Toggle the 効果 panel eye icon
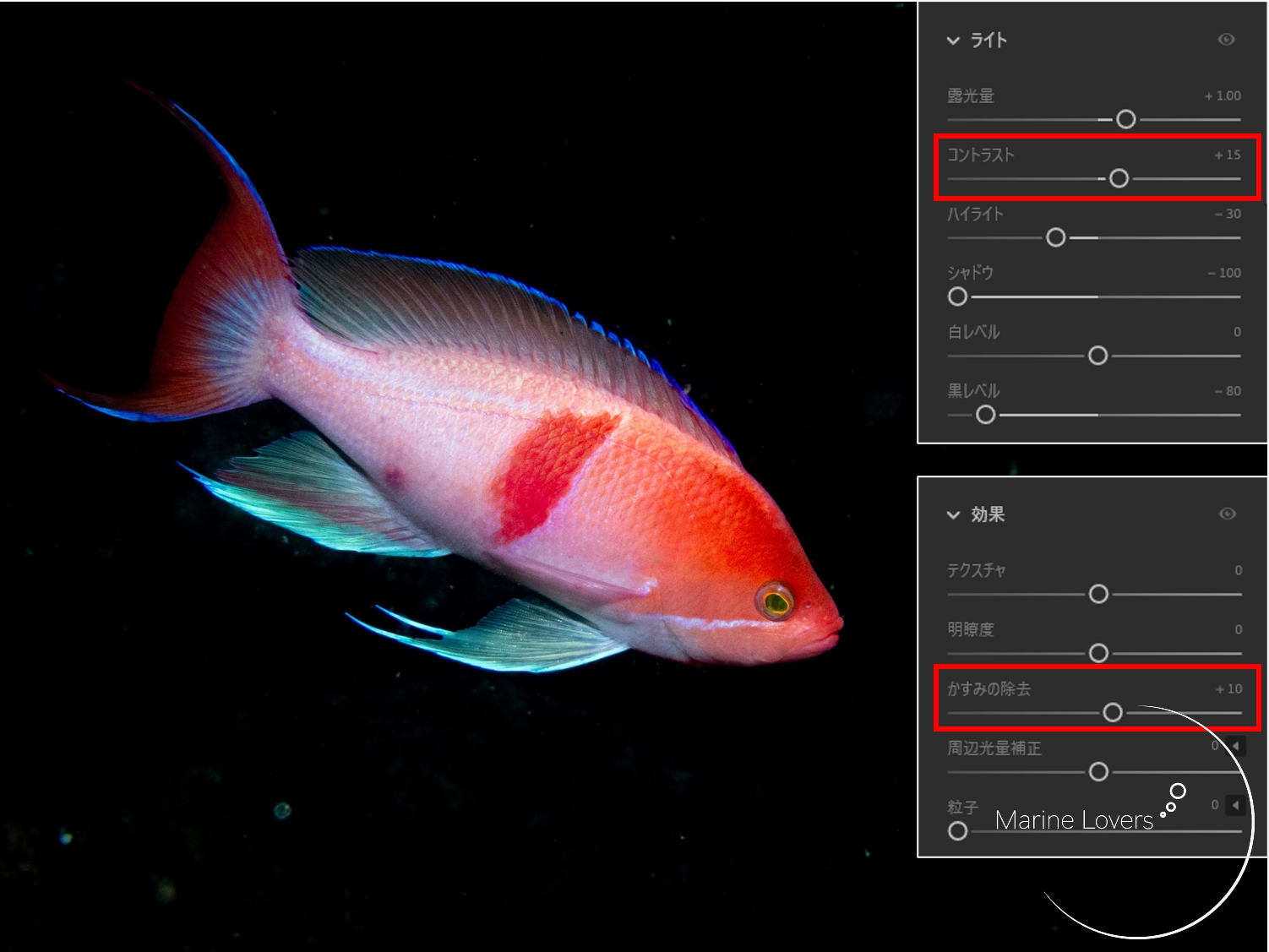This screenshot has width=1269, height=952. coord(1227,514)
